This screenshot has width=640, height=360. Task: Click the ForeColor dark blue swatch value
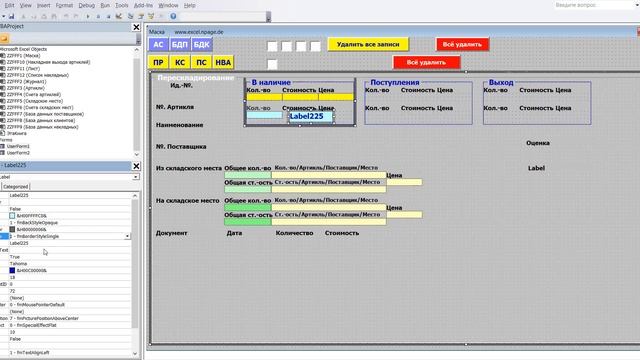(12, 270)
